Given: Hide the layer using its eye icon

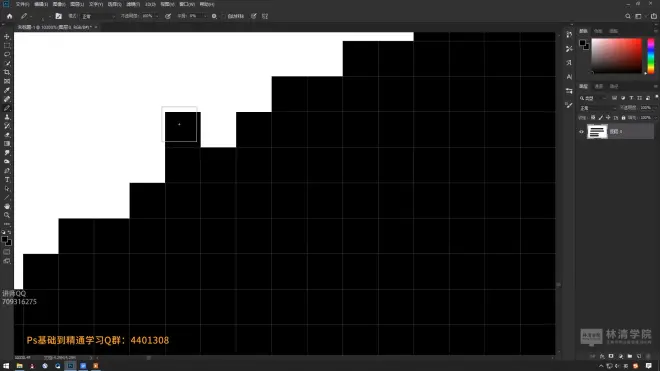Looking at the screenshot, I should (x=581, y=132).
